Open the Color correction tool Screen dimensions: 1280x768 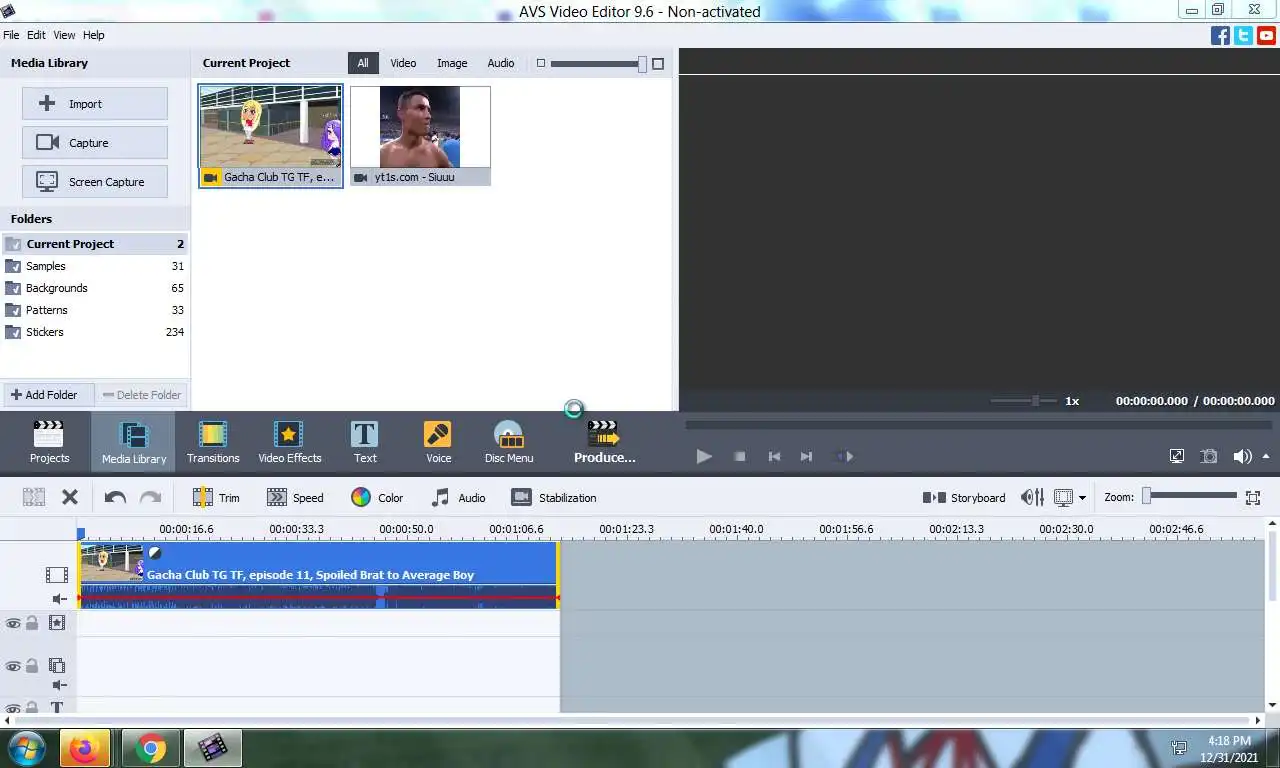point(377,497)
